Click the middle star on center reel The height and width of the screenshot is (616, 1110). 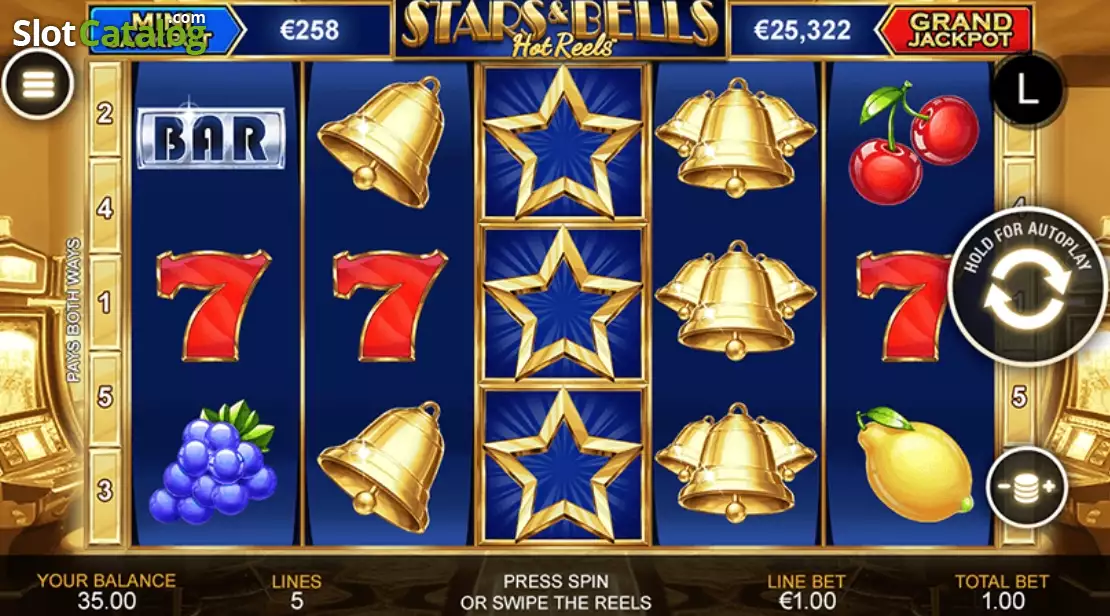tap(563, 304)
